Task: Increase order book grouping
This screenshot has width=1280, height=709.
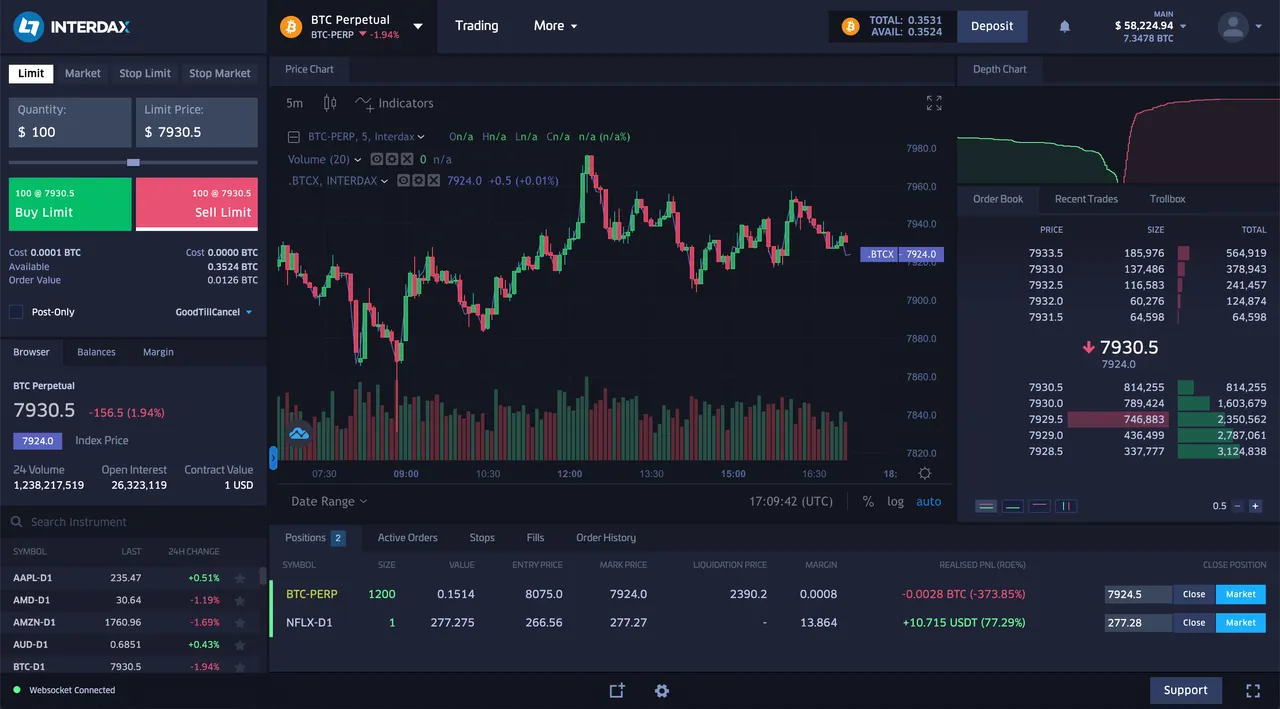Action: (x=1256, y=506)
